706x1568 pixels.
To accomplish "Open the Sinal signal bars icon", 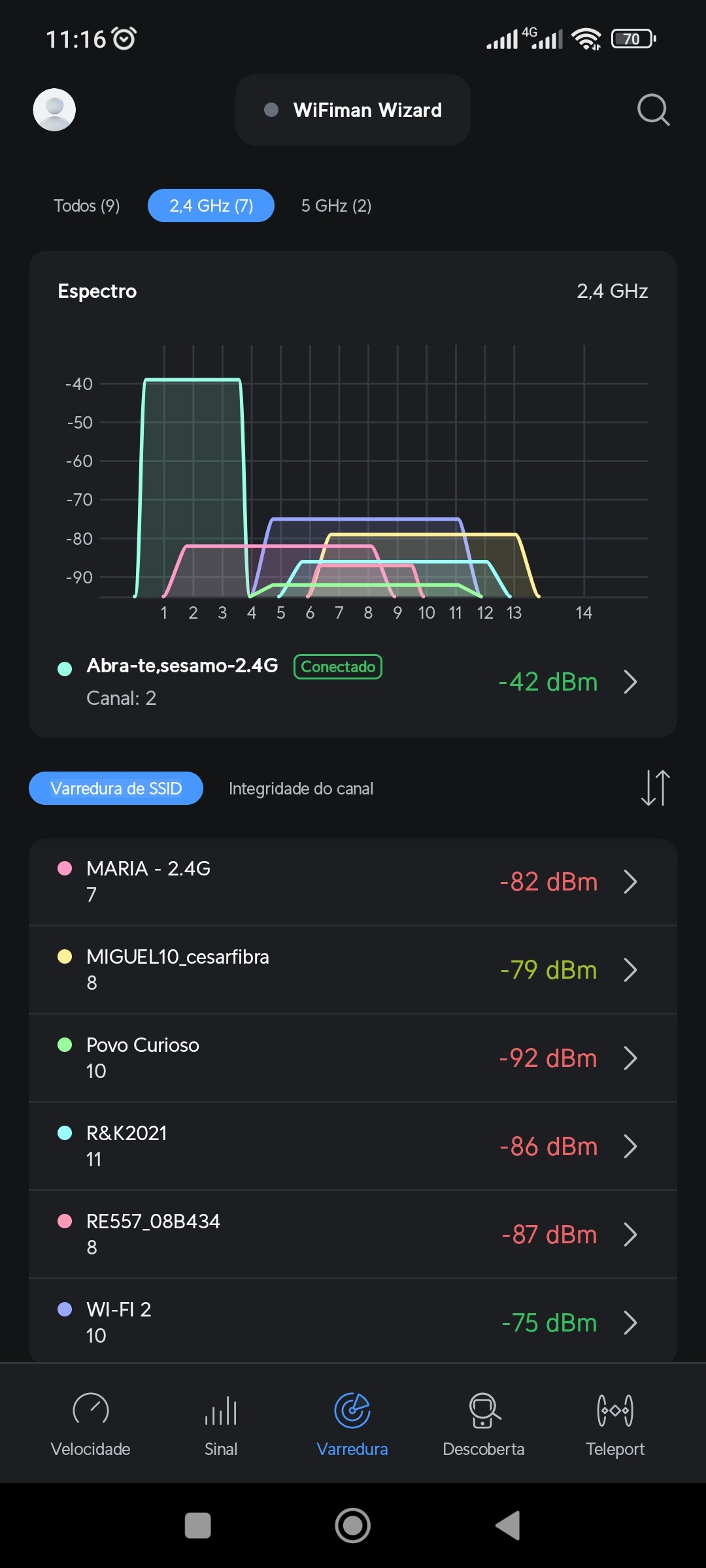I will pos(221,1410).
